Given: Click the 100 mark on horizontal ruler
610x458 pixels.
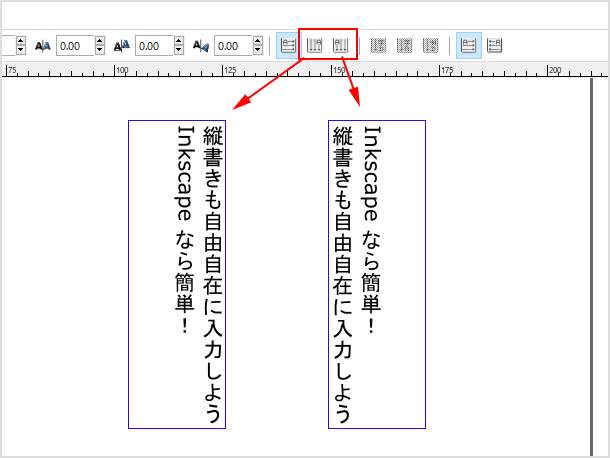Looking at the screenshot, I should pos(122,70).
